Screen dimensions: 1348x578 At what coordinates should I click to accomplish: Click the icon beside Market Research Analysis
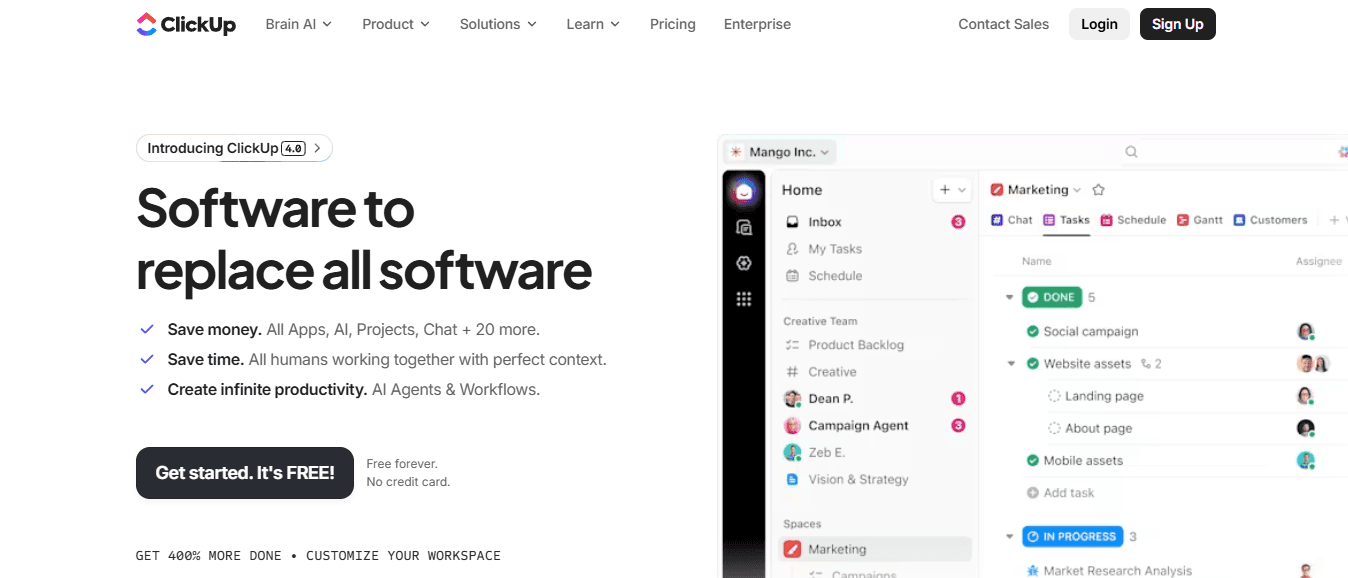1033,571
